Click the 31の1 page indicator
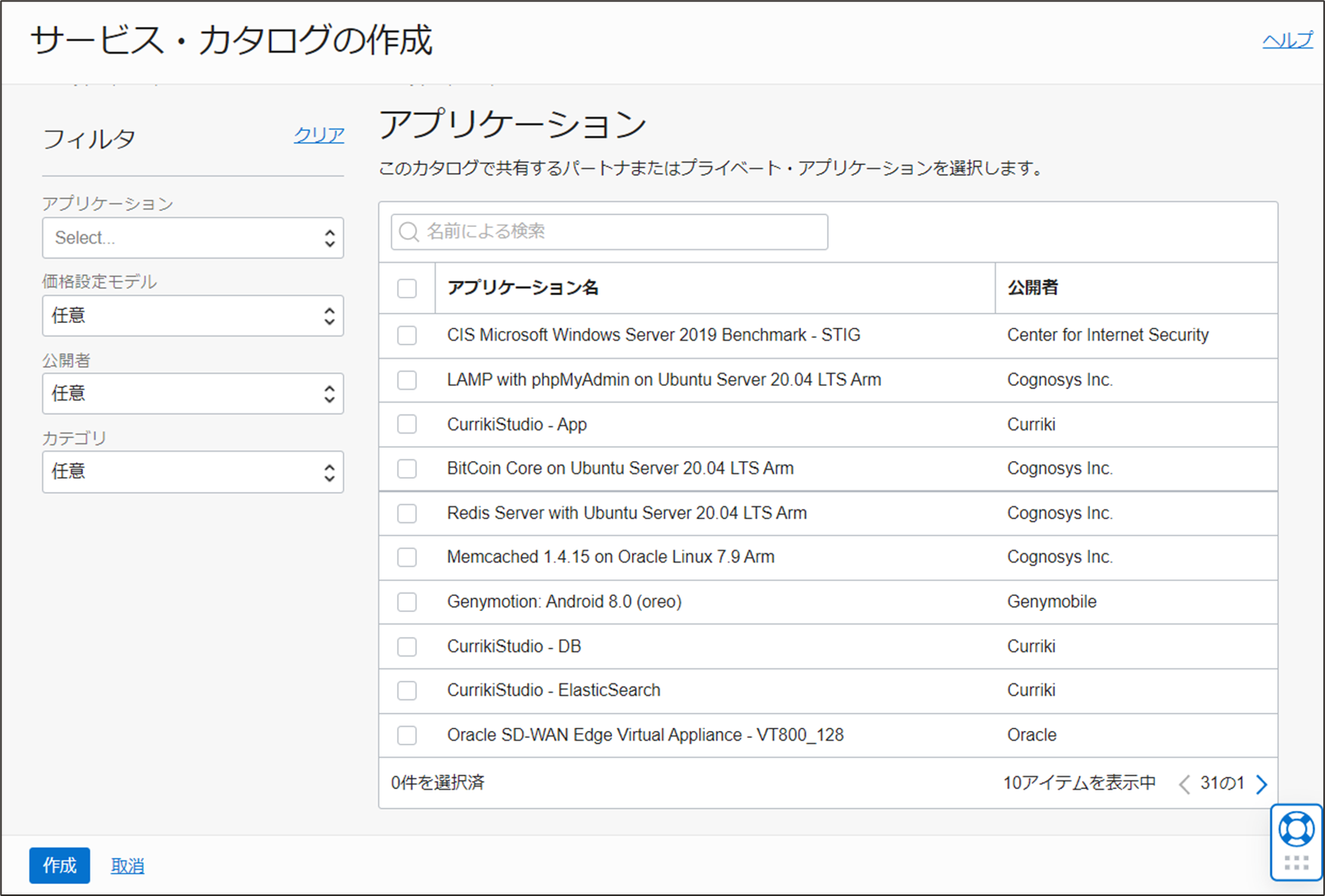Image resolution: width=1325 pixels, height=896 pixels. [x=1222, y=783]
